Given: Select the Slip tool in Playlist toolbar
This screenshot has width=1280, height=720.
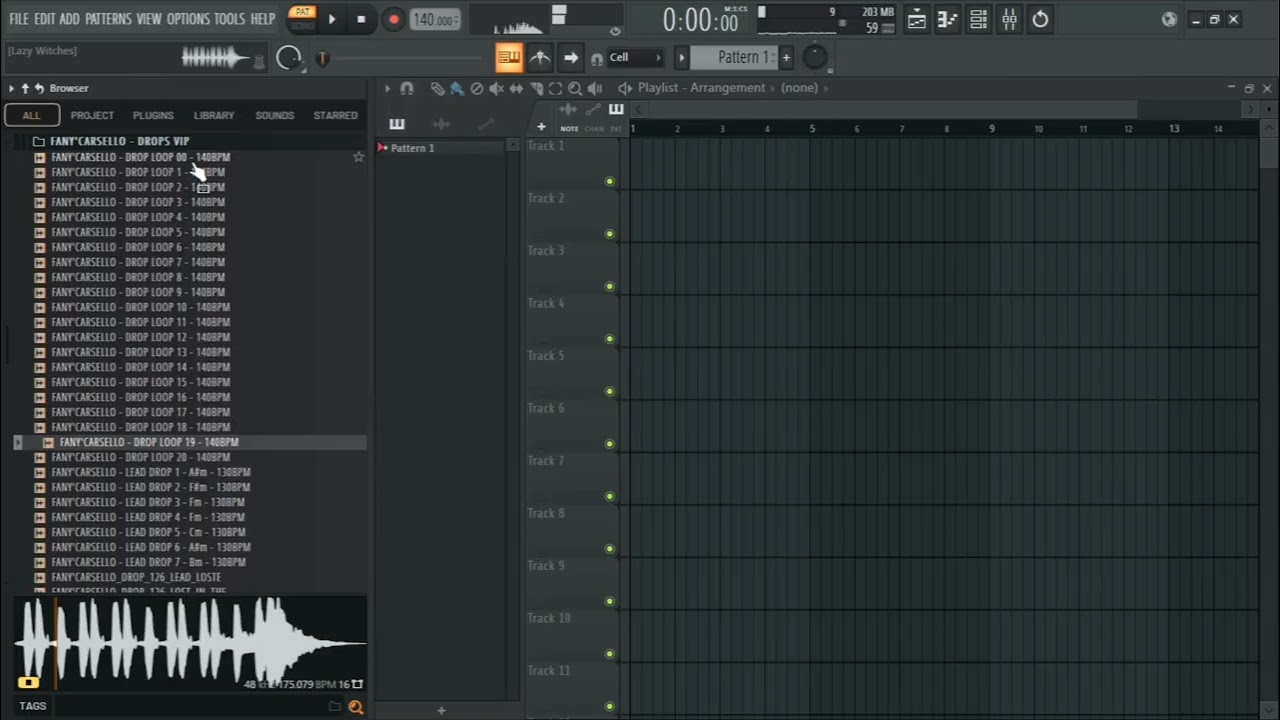Looking at the screenshot, I should click(516, 88).
